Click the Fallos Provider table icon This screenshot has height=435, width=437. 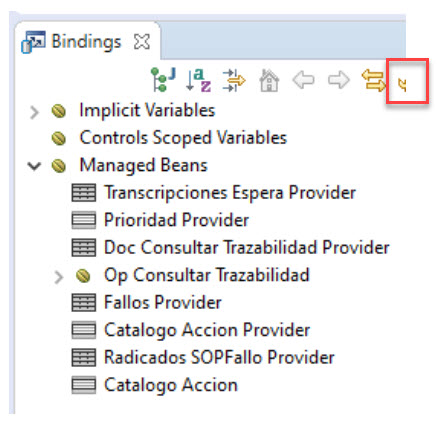(84, 302)
